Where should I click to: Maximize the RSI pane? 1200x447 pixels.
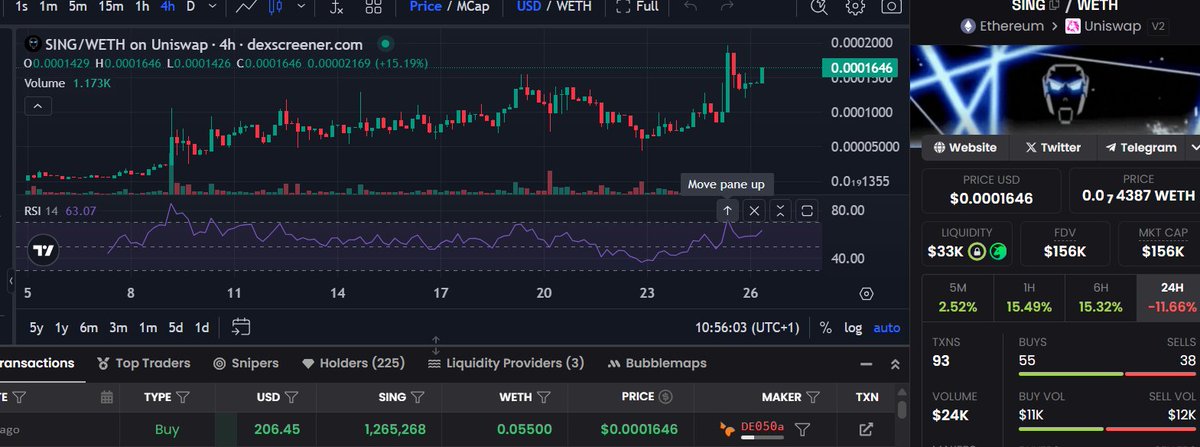click(x=807, y=210)
